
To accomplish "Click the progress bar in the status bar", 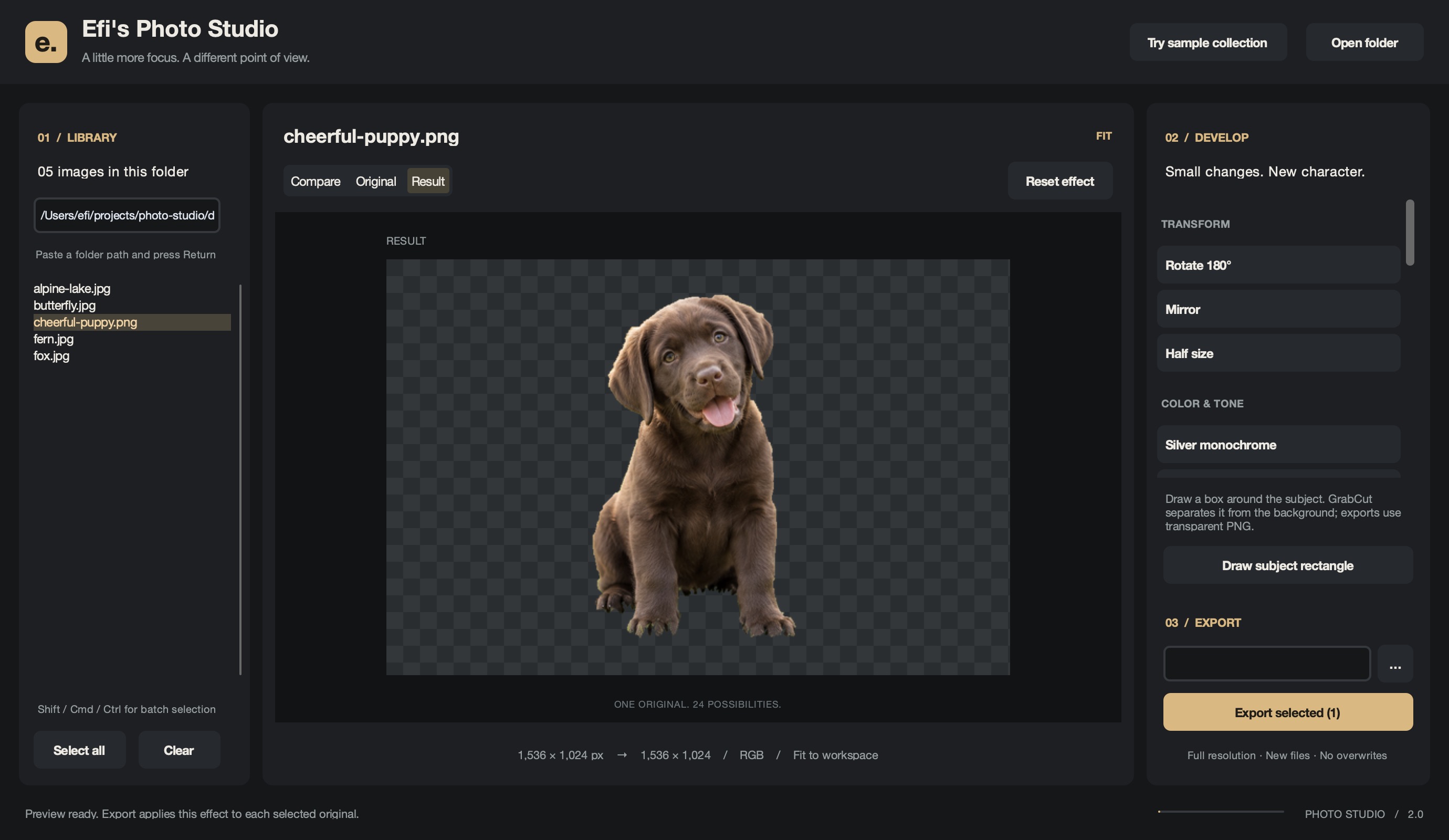I will click(x=1221, y=811).
